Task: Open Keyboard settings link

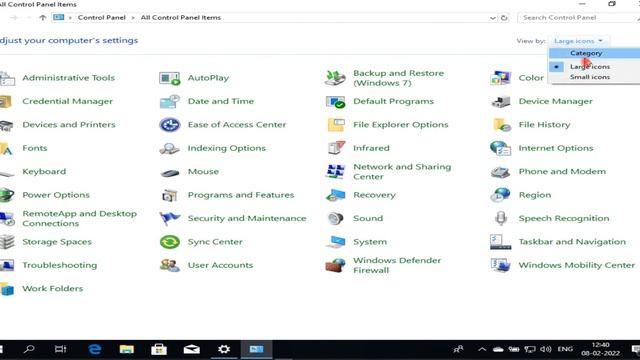Action: pos(44,171)
